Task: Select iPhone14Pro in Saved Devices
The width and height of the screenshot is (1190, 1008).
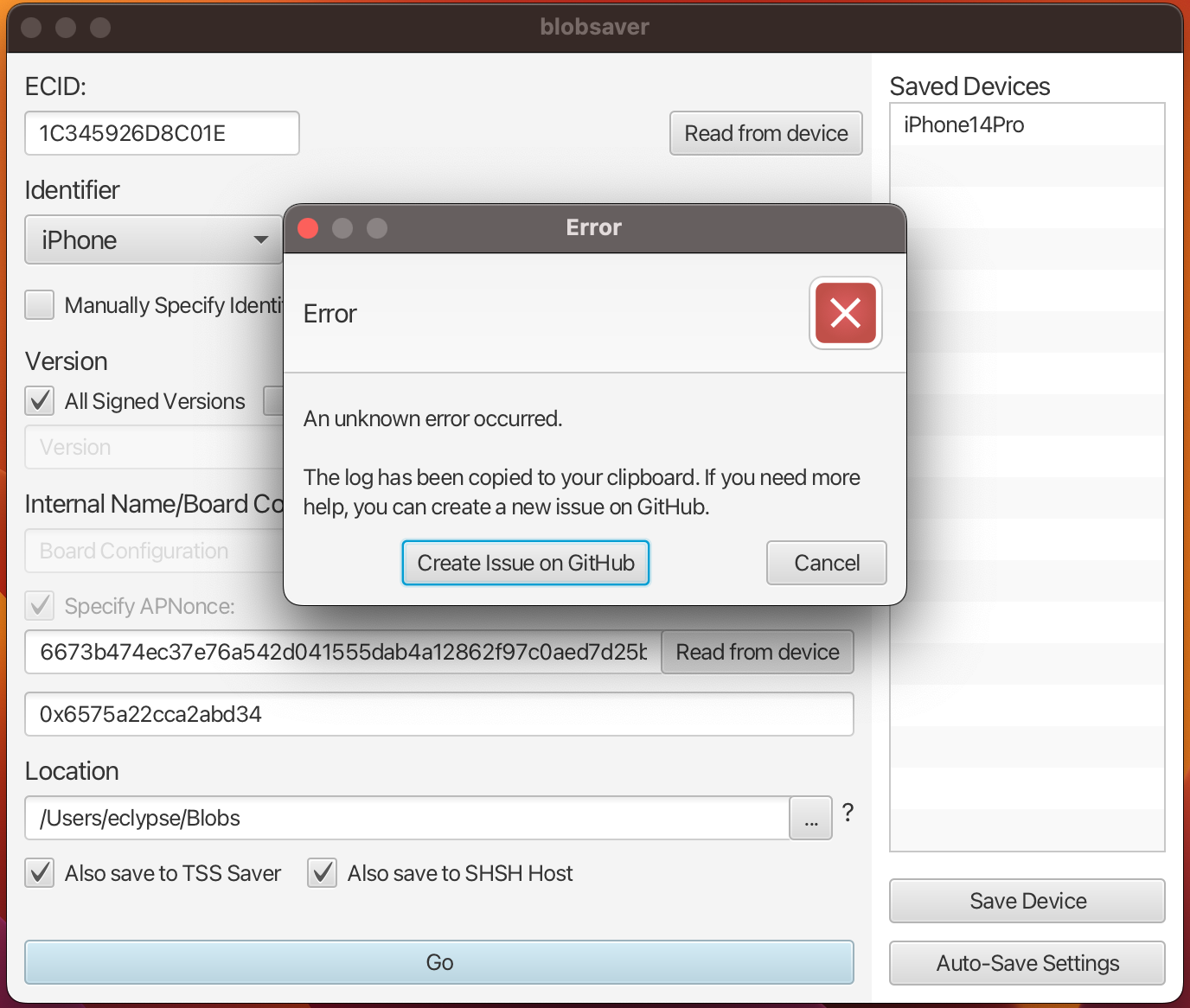Action: [963, 124]
